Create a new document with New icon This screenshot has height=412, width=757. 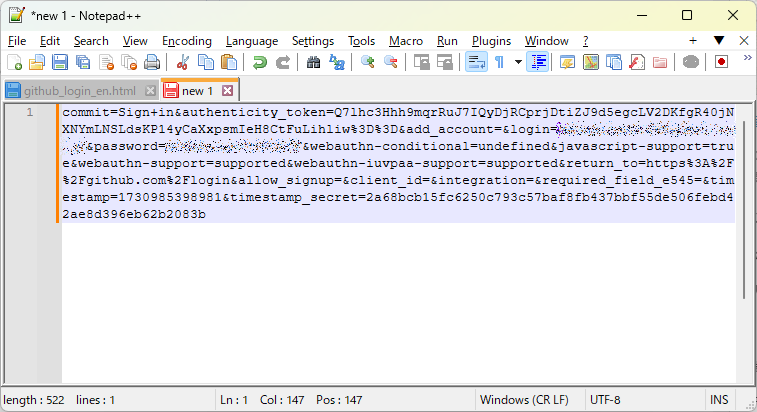pyautogui.click(x=14, y=62)
